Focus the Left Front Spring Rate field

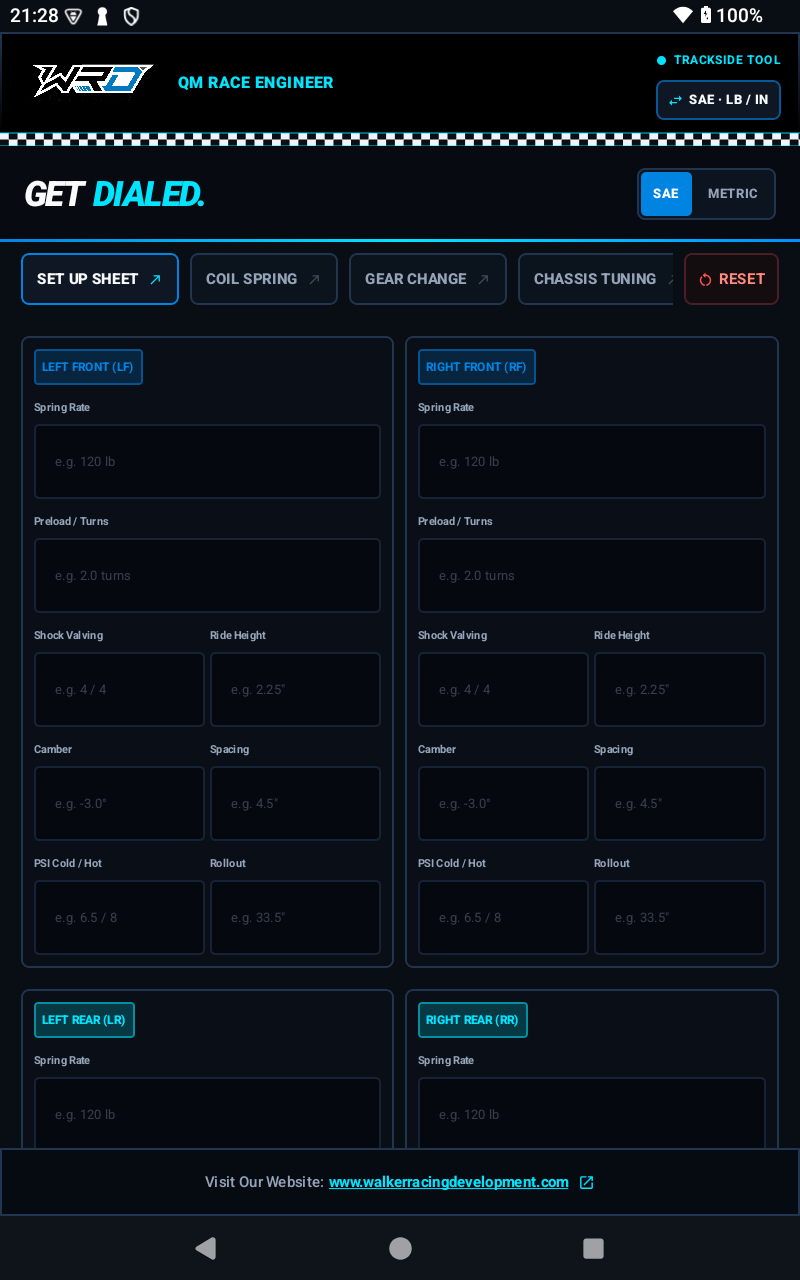(207, 462)
